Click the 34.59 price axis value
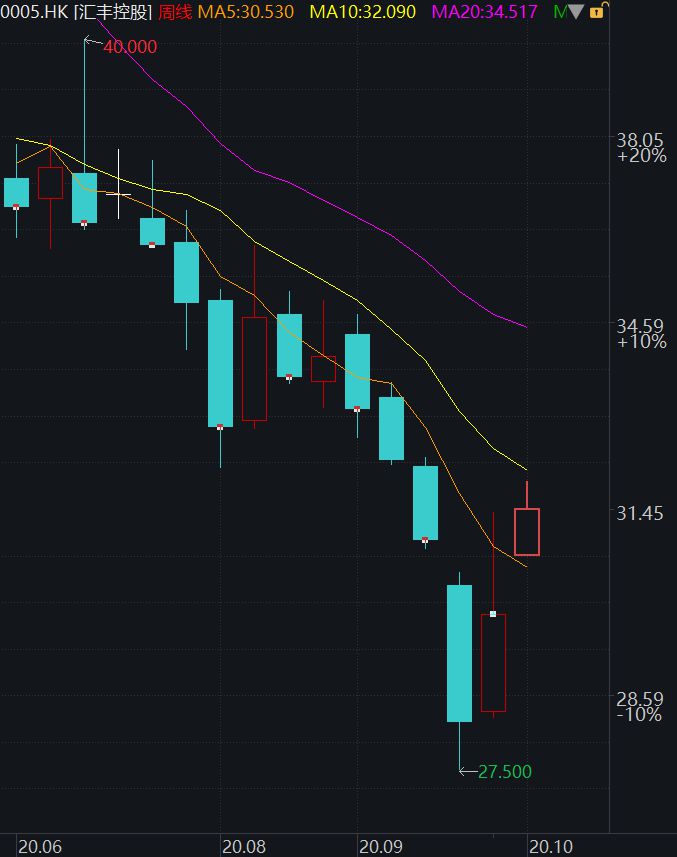This screenshot has width=677, height=857. tap(639, 326)
